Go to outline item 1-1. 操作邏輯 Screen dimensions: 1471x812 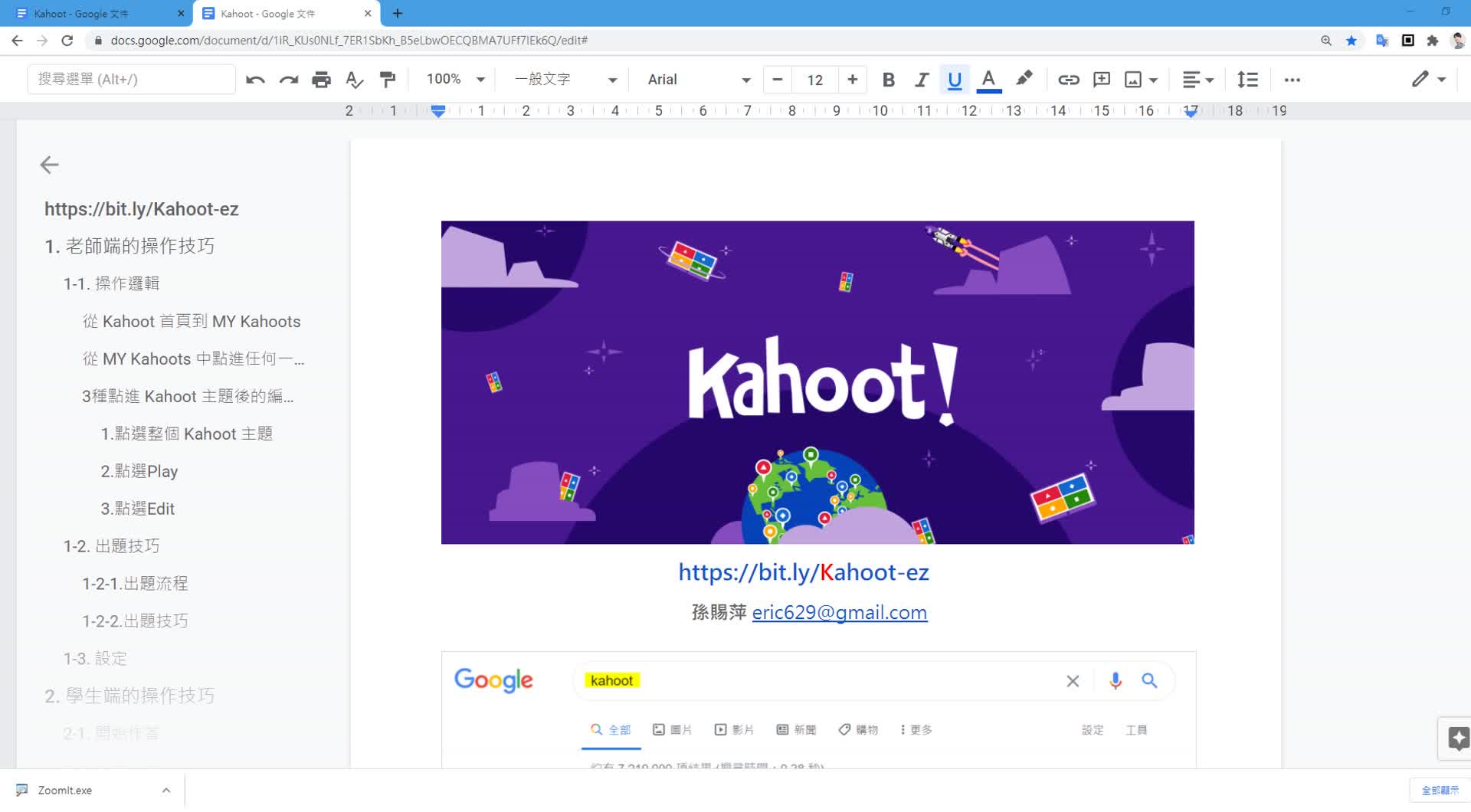[x=111, y=283]
